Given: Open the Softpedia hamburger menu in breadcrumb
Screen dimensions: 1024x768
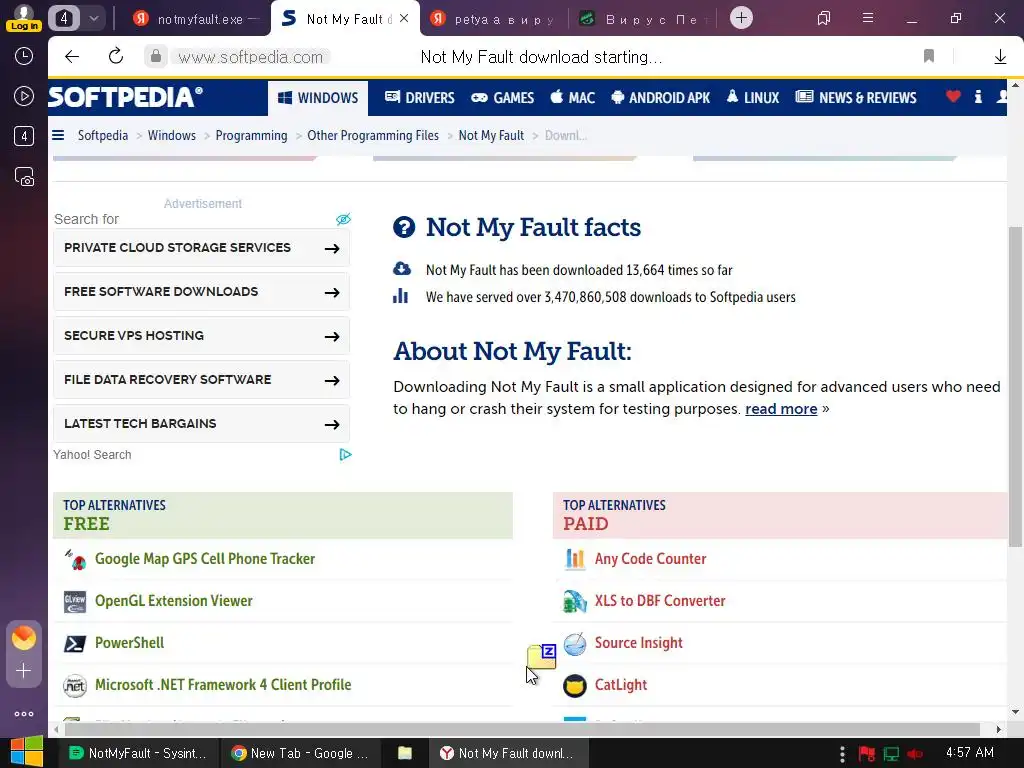Looking at the screenshot, I should click(x=58, y=135).
